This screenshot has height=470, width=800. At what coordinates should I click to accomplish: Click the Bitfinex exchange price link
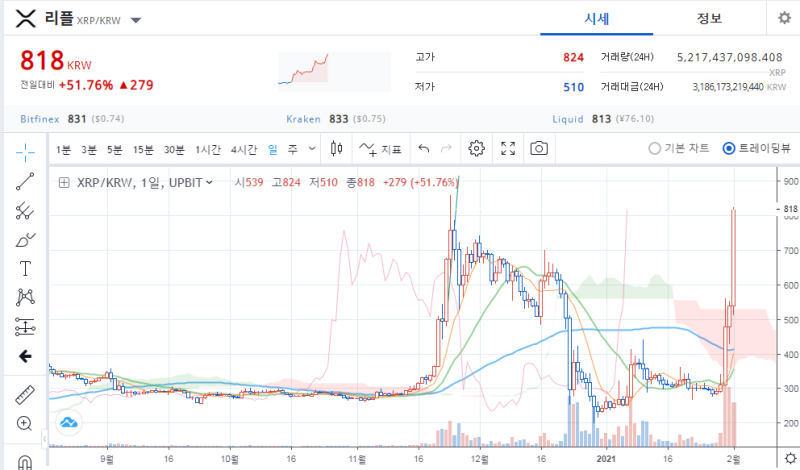pos(72,119)
